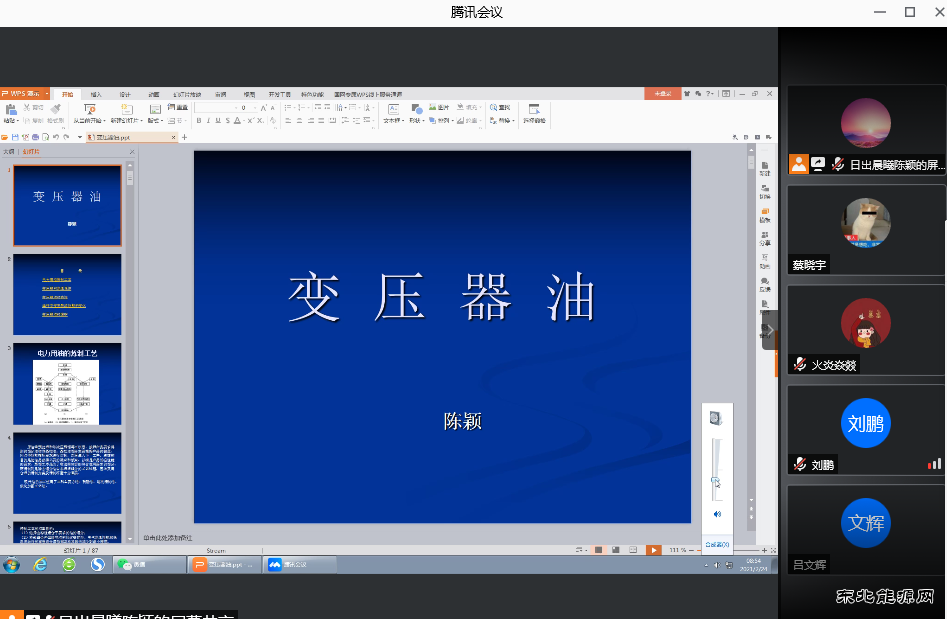Click the Shapes icon in ribbon
Viewport: 947px width, 619px height.
coord(417,109)
